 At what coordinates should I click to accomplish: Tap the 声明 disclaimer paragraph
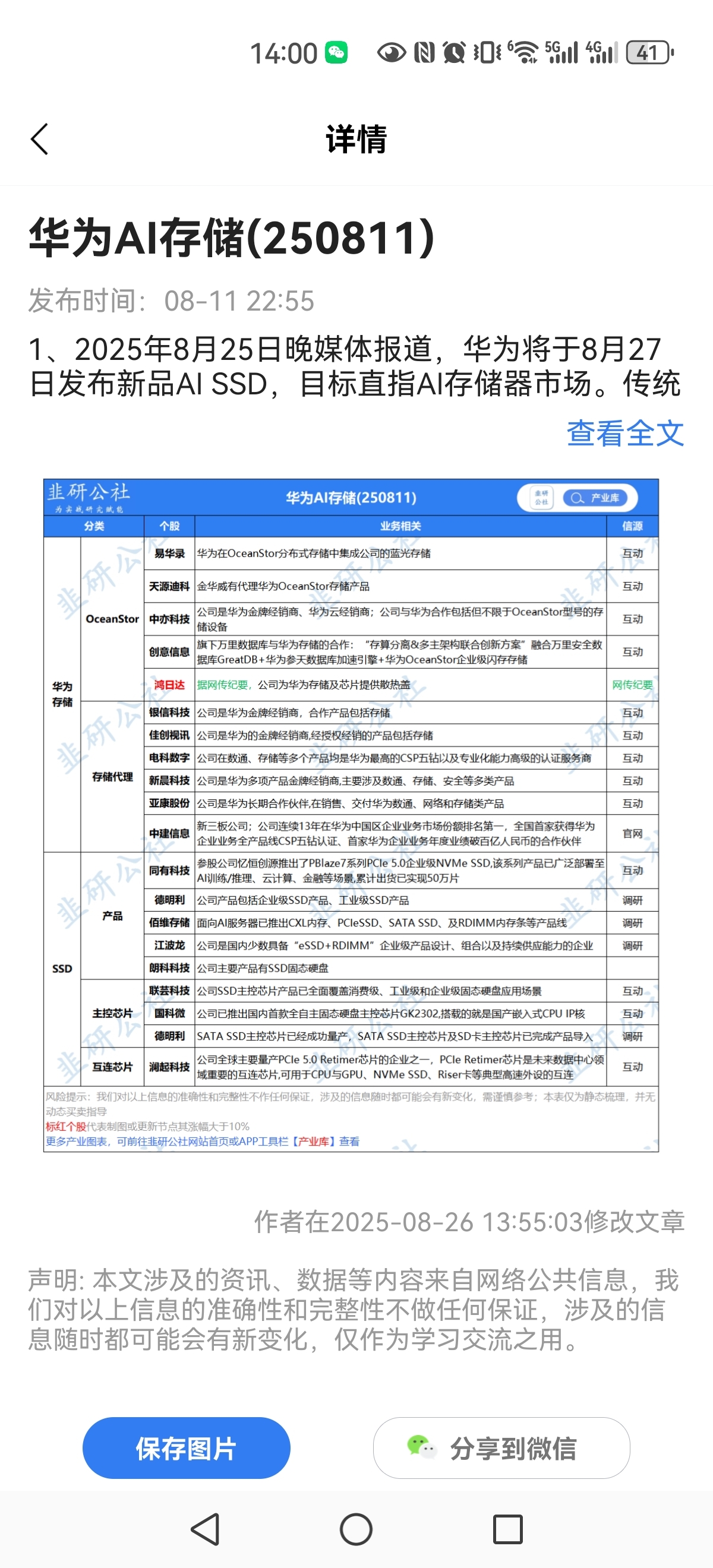point(353,1309)
